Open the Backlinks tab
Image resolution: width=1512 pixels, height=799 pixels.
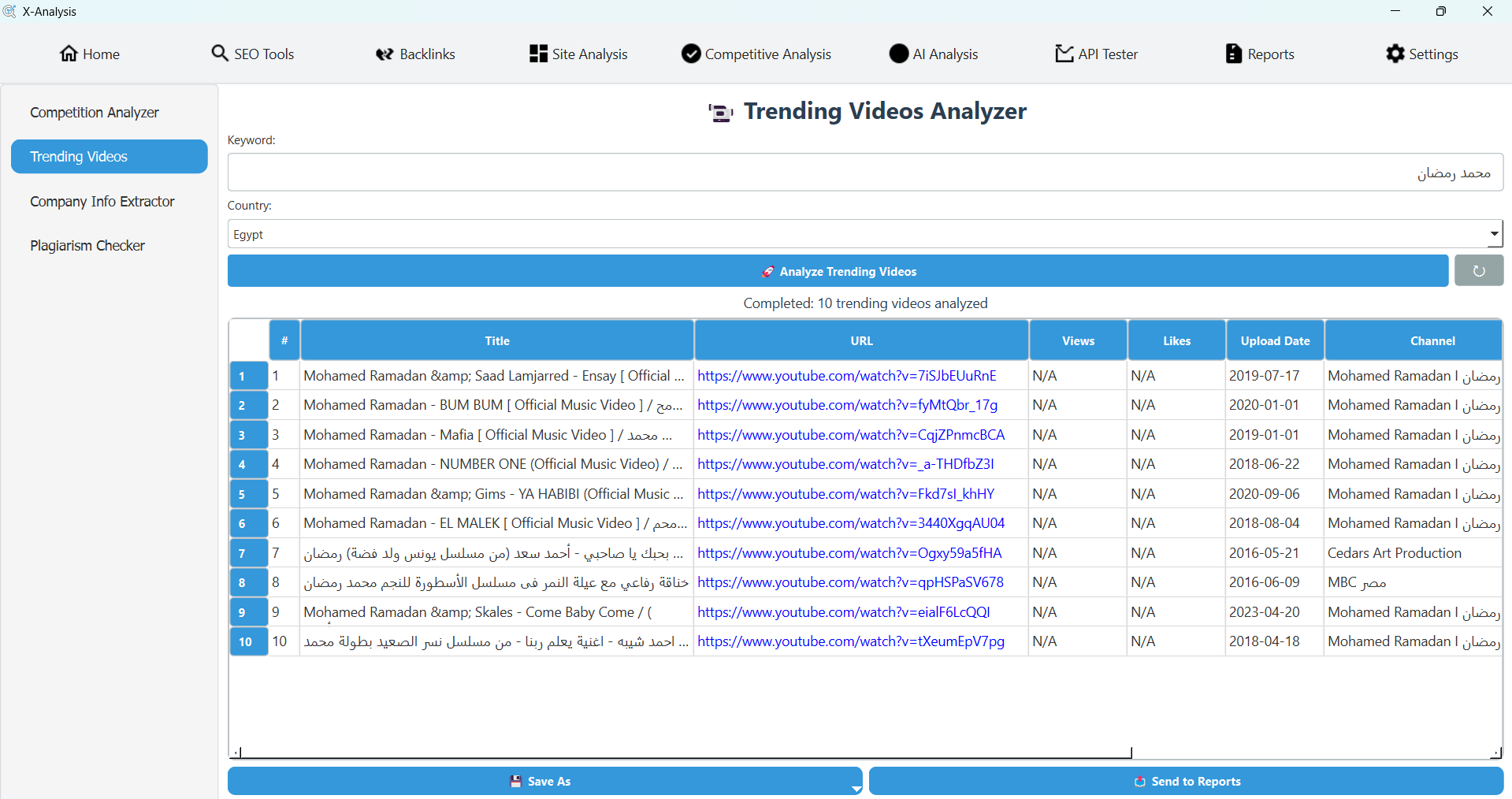pyautogui.click(x=415, y=54)
